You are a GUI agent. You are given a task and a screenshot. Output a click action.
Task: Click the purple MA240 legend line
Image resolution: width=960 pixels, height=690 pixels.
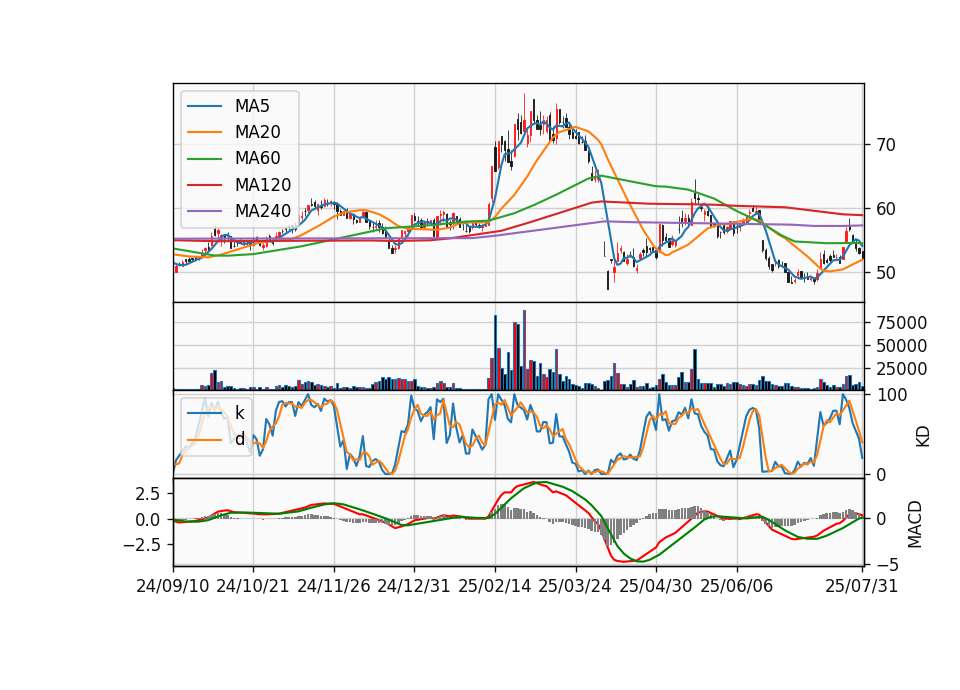coord(204,211)
